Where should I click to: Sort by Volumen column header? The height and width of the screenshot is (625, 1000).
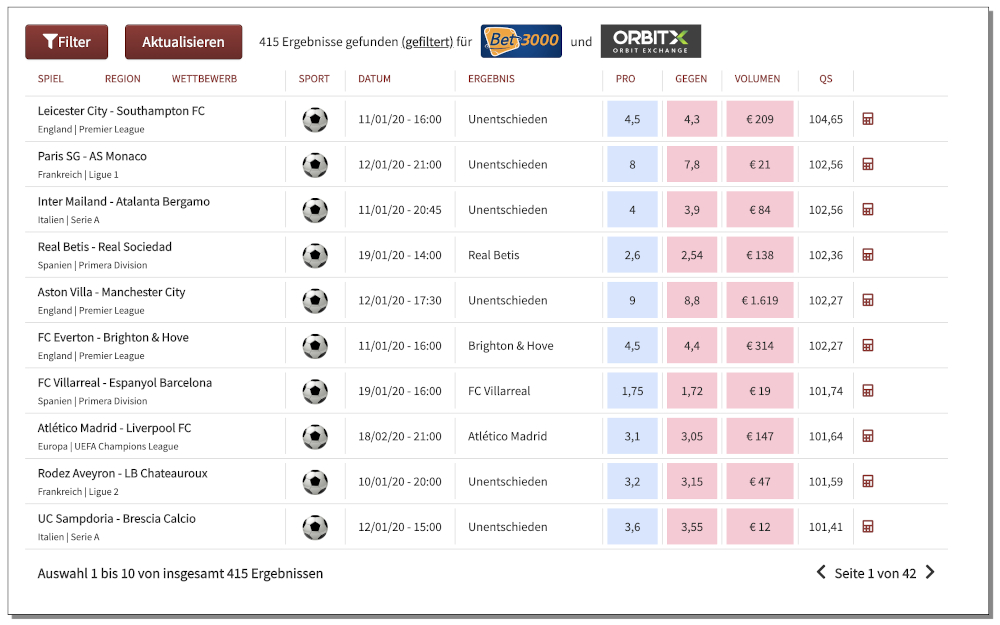[757, 79]
